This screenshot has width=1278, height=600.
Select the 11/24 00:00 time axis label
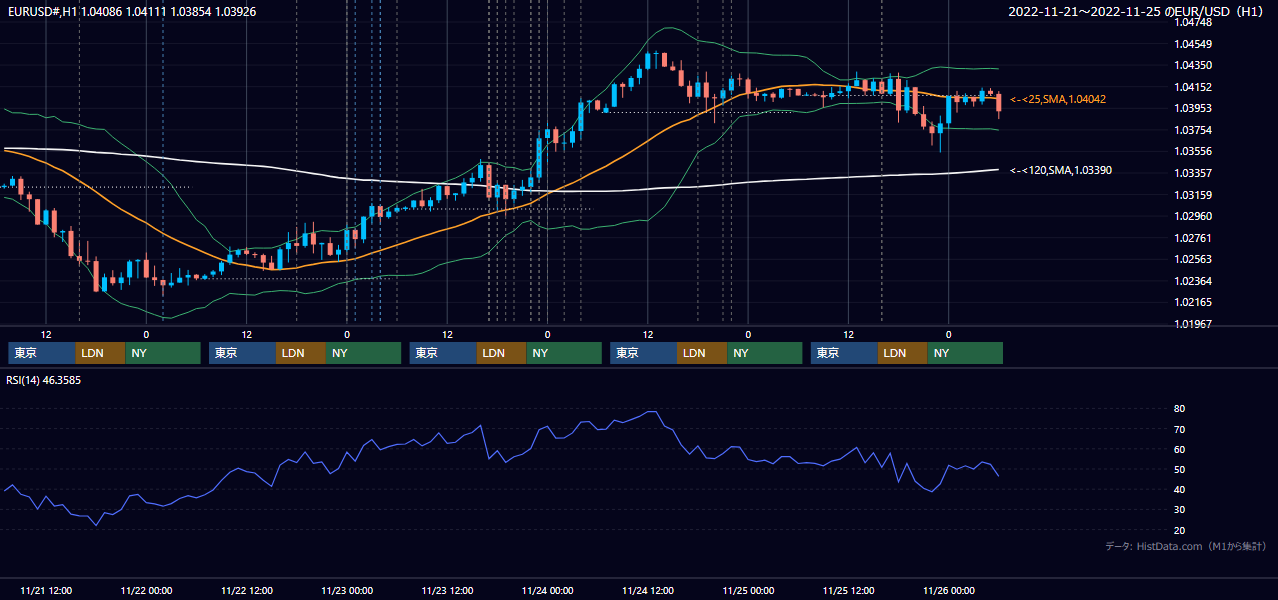[548, 590]
